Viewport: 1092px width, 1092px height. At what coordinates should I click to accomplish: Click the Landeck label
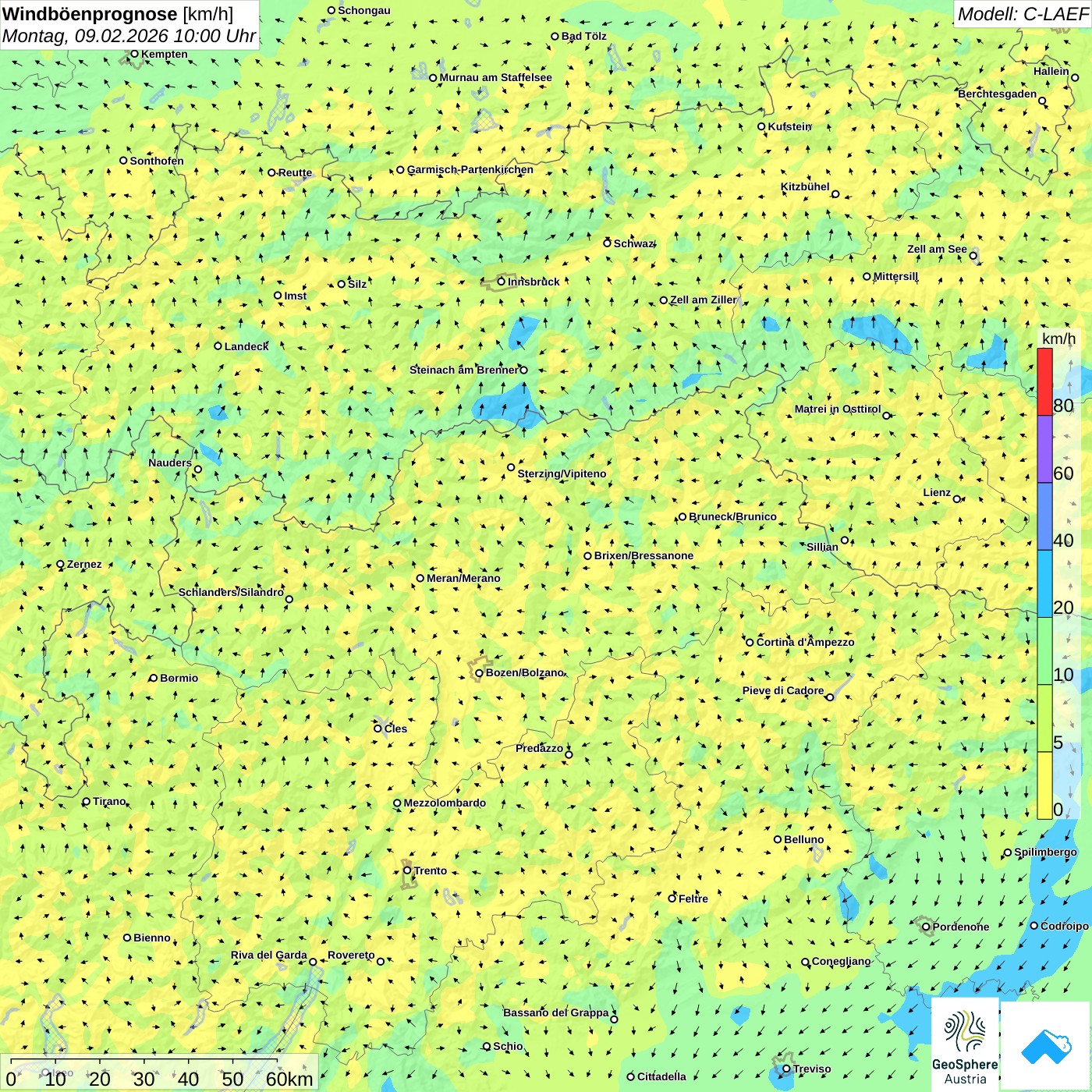click(246, 346)
